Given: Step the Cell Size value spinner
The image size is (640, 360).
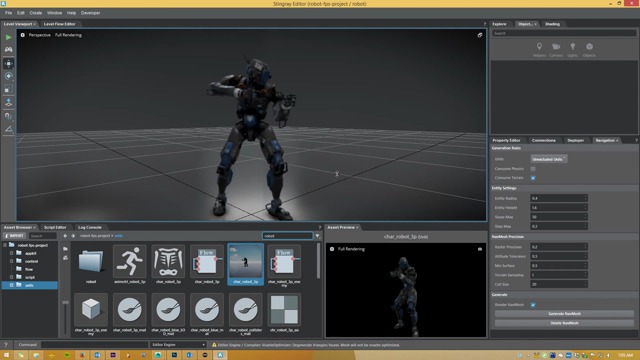Looking at the screenshot, I should pos(585,284).
